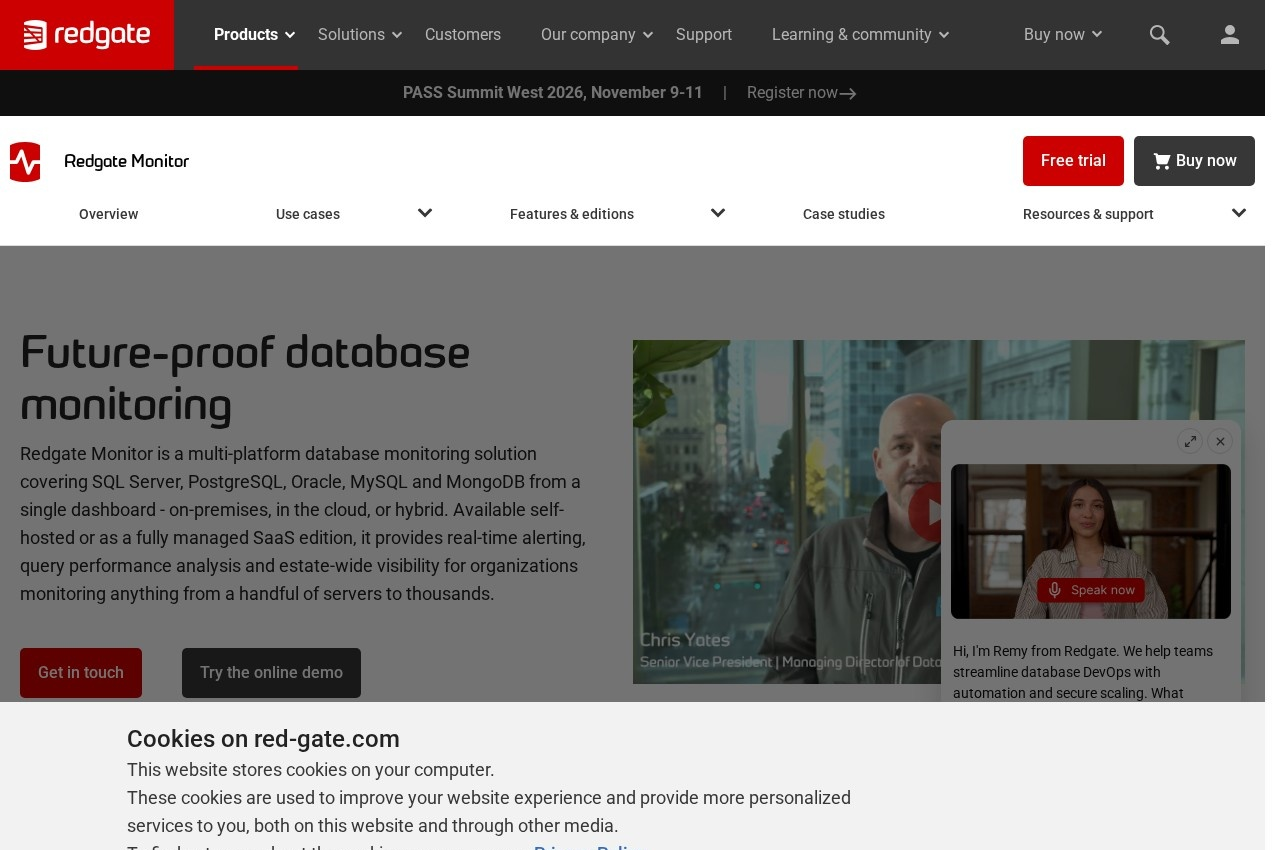The image size is (1280, 850).
Task: Click the Future-proof database monitoring heading
Action: (x=245, y=379)
